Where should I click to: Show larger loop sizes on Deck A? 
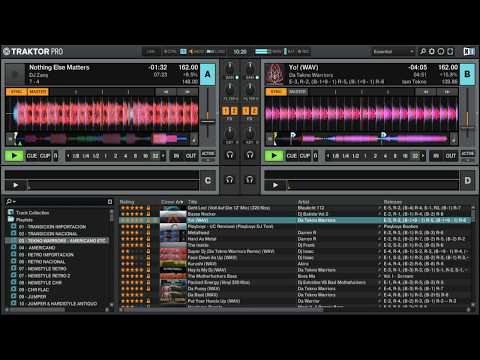click(x=163, y=156)
